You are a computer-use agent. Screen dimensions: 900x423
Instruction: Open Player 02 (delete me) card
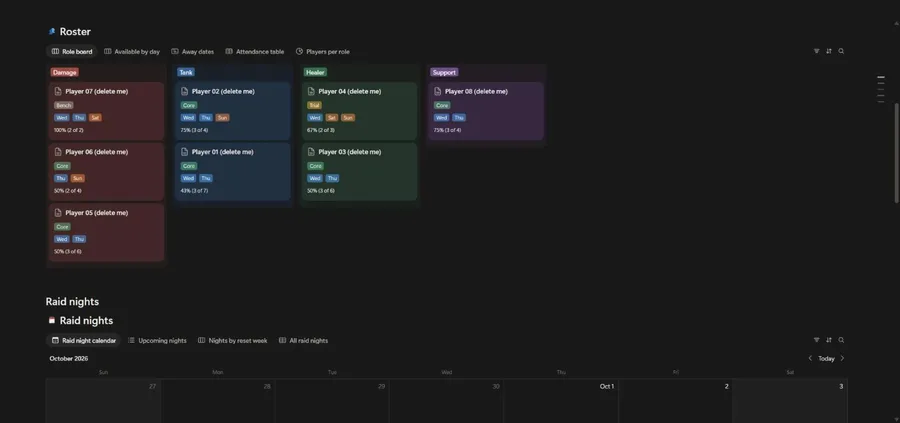point(233,111)
